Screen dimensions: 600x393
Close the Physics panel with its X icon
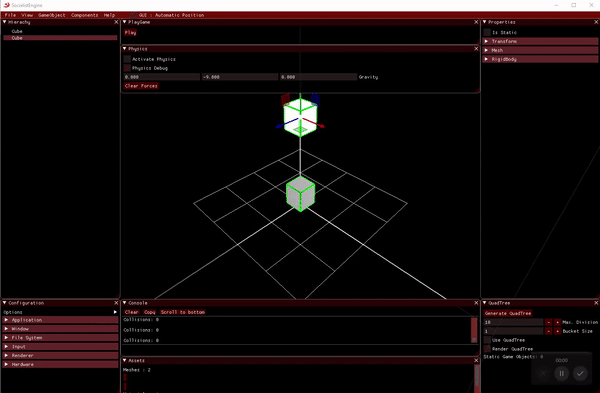pos(476,49)
